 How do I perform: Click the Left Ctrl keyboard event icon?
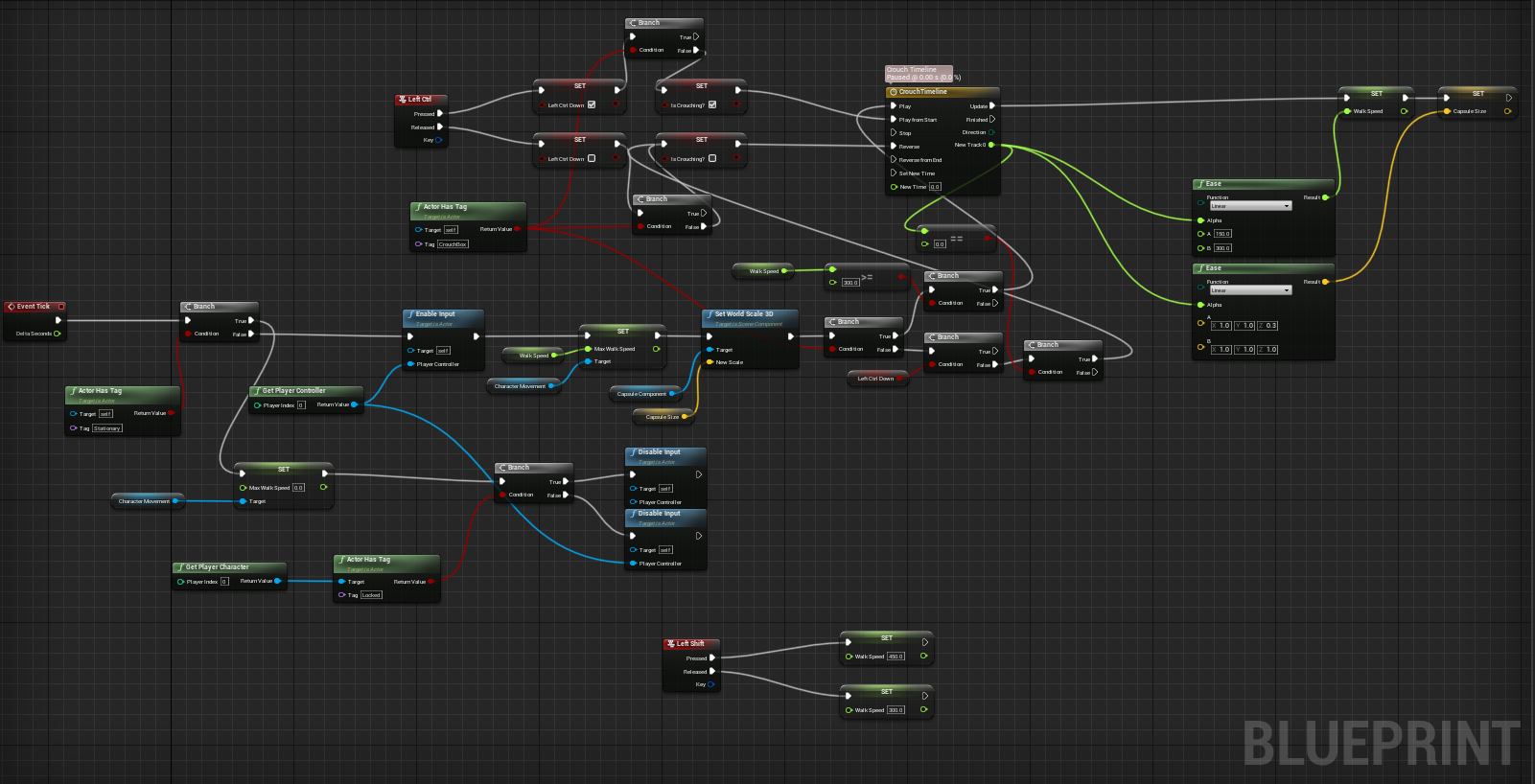click(x=403, y=100)
